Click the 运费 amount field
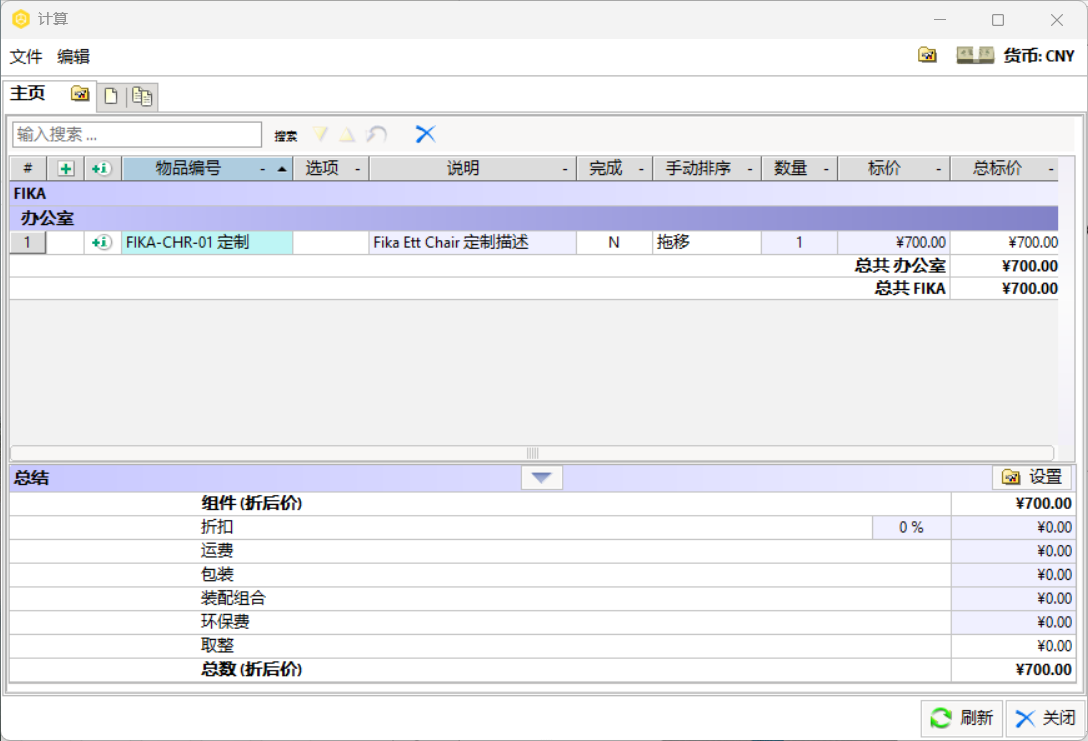Screen dimensions: 1088x741 point(1012,551)
